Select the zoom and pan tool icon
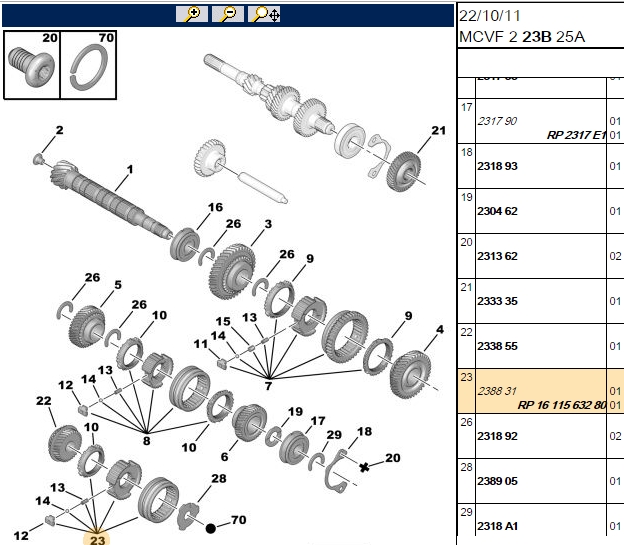The height and width of the screenshot is (545, 624). point(264,14)
